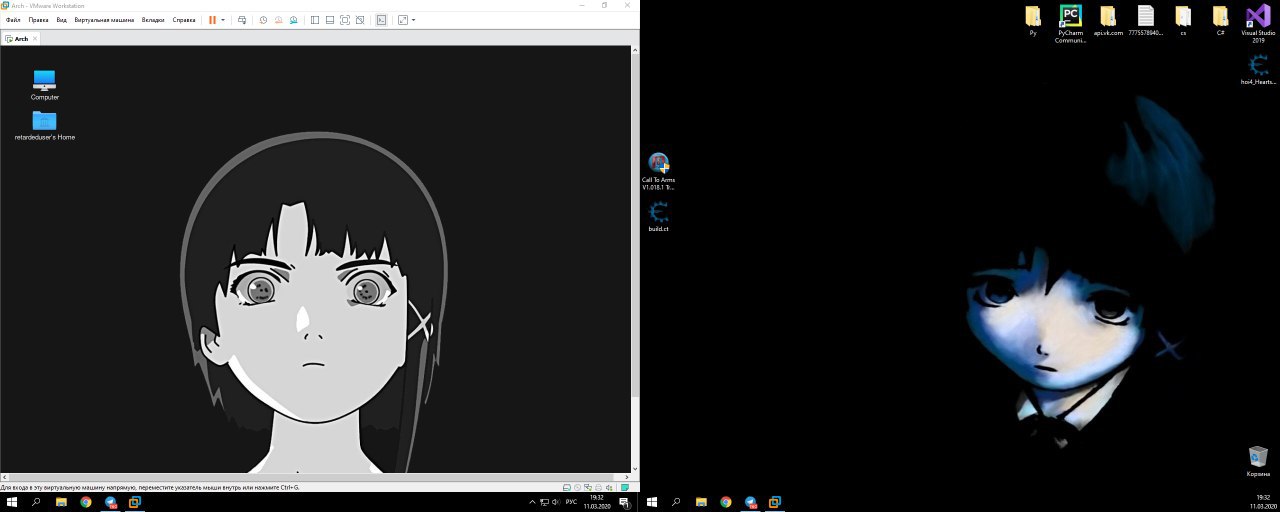Toggle the thumbnail bar view icon

(330, 20)
